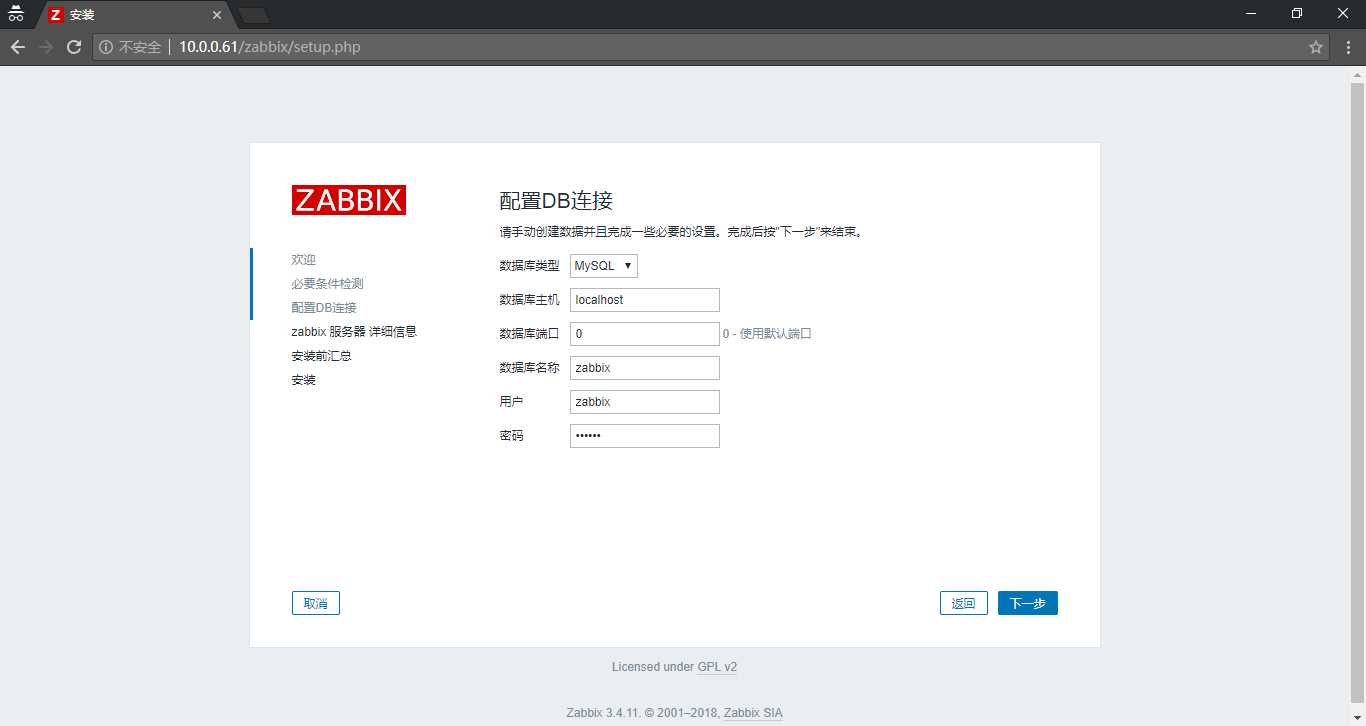Click the 数据库名称 input field
This screenshot has height=726, width=1366.
[645, 368]
